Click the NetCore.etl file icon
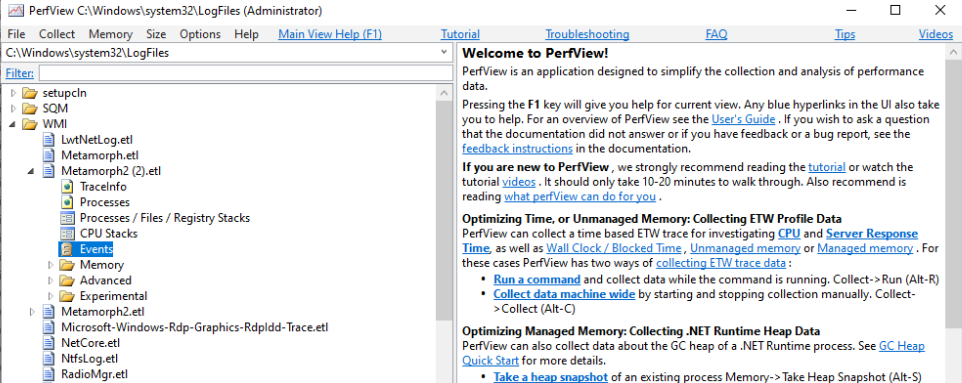The width and height of the screenshot is (962, 383). click(x=48, y=342)
